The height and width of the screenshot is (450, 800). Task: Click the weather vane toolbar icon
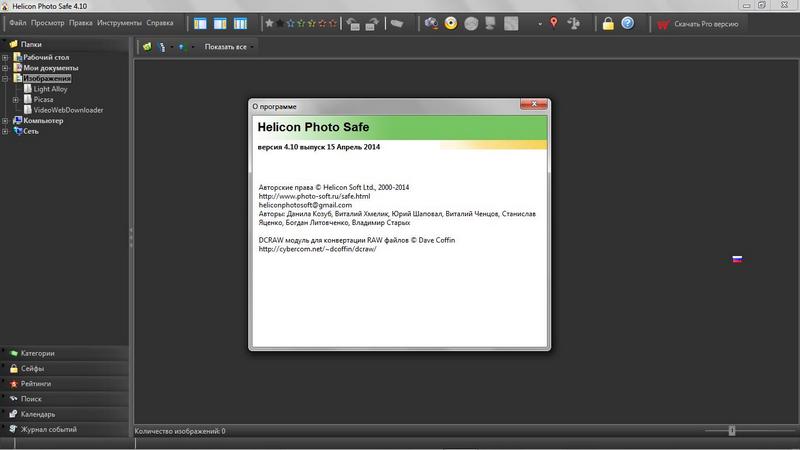(x=574, y=23)
